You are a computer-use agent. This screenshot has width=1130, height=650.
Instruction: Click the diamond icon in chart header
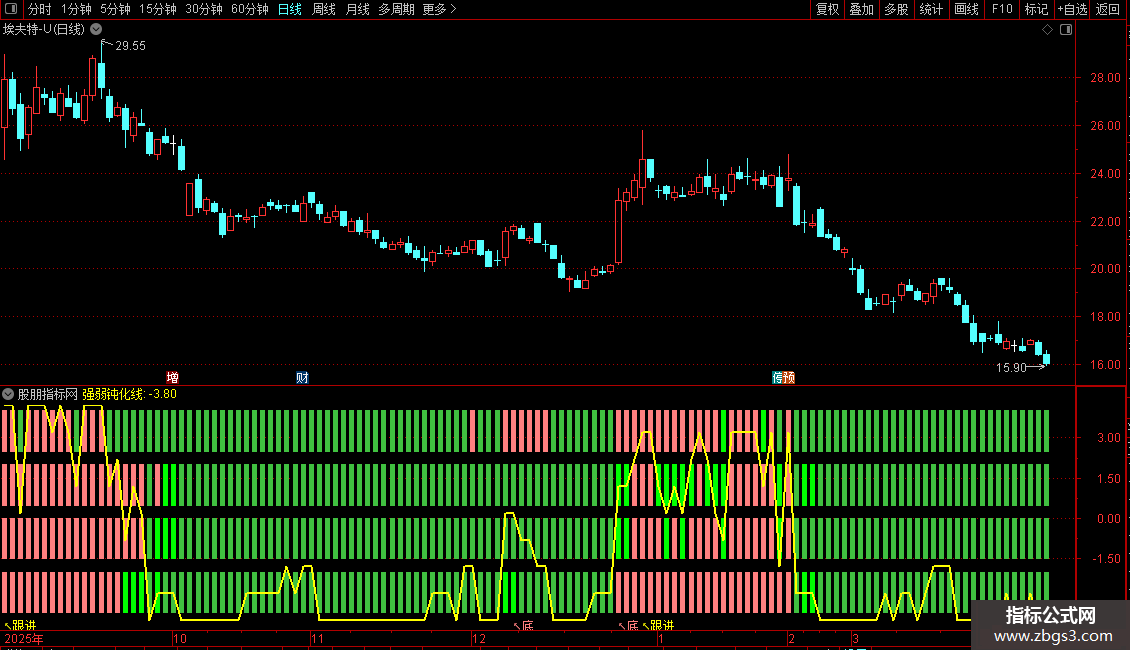click(x=1047, y=30)
